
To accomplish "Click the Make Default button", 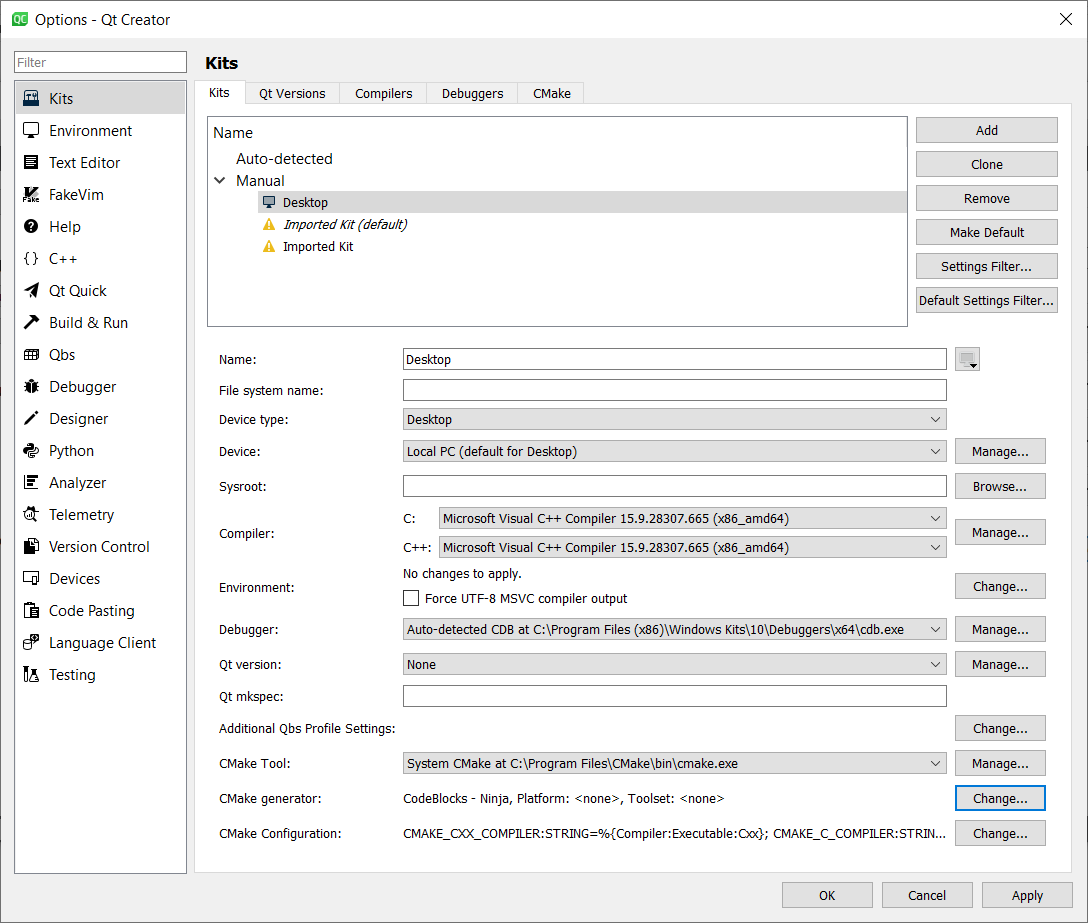I will [x=986, y=233].
